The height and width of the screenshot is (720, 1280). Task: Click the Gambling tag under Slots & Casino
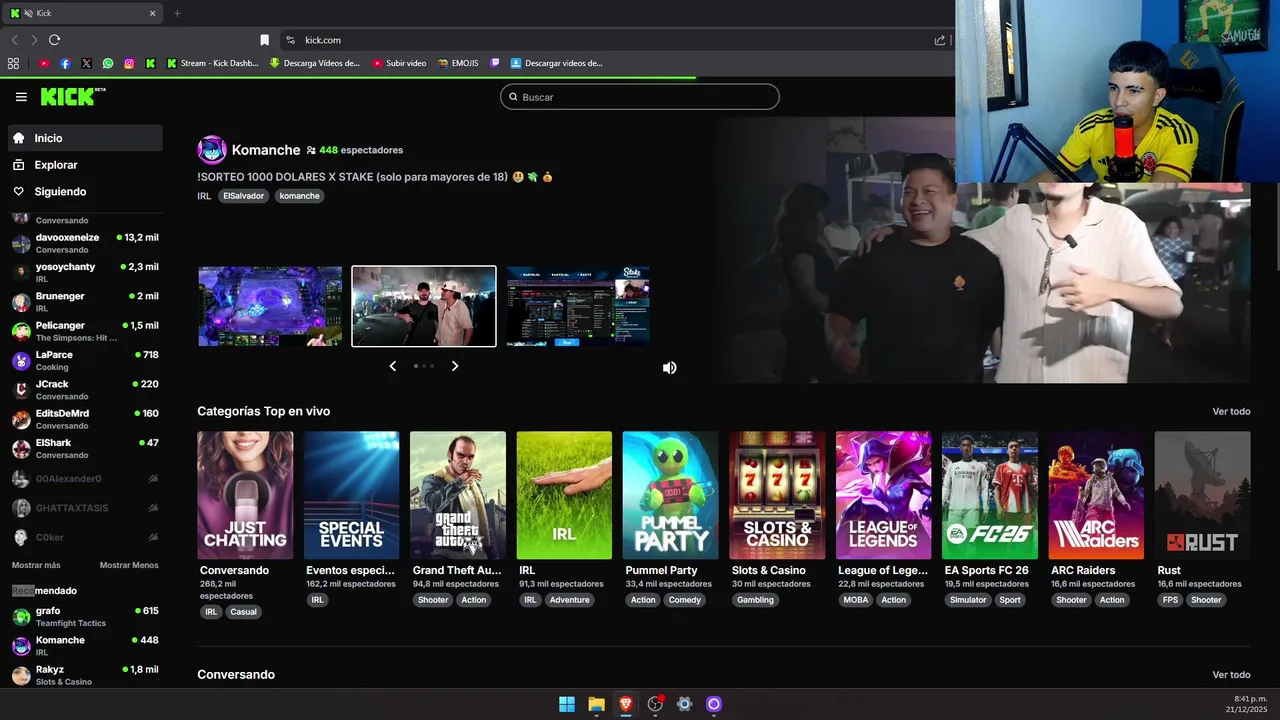coord(755,600)
